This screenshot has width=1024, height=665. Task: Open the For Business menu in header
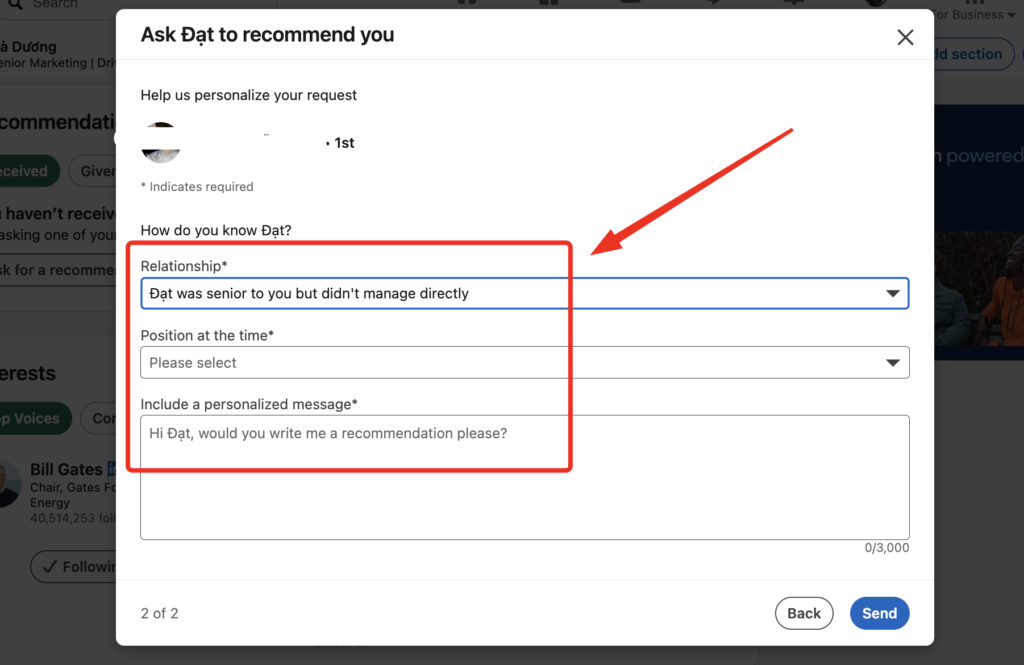coord(973,14)
